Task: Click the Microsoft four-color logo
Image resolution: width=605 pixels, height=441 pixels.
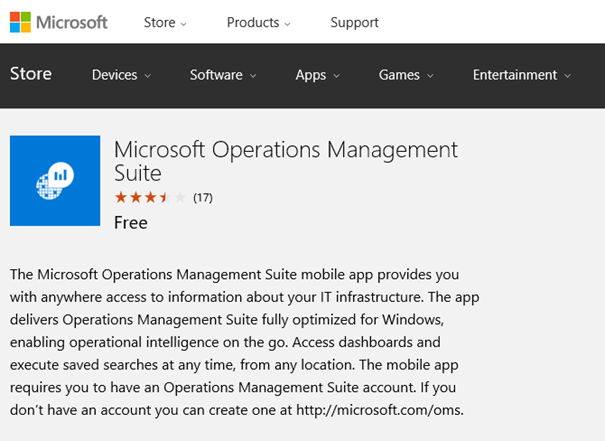Action: click(20, 22)
